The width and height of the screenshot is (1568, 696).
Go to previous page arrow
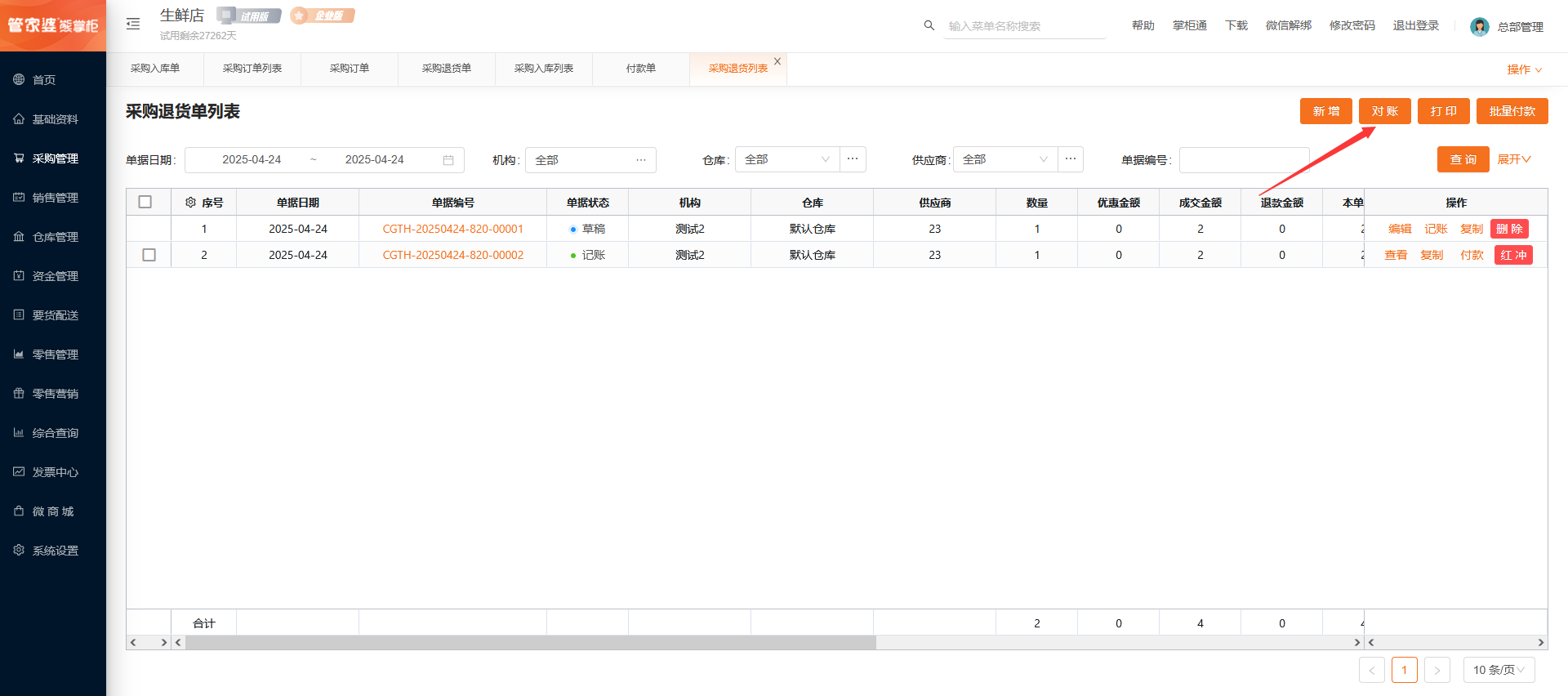(x=1372, y=670)
